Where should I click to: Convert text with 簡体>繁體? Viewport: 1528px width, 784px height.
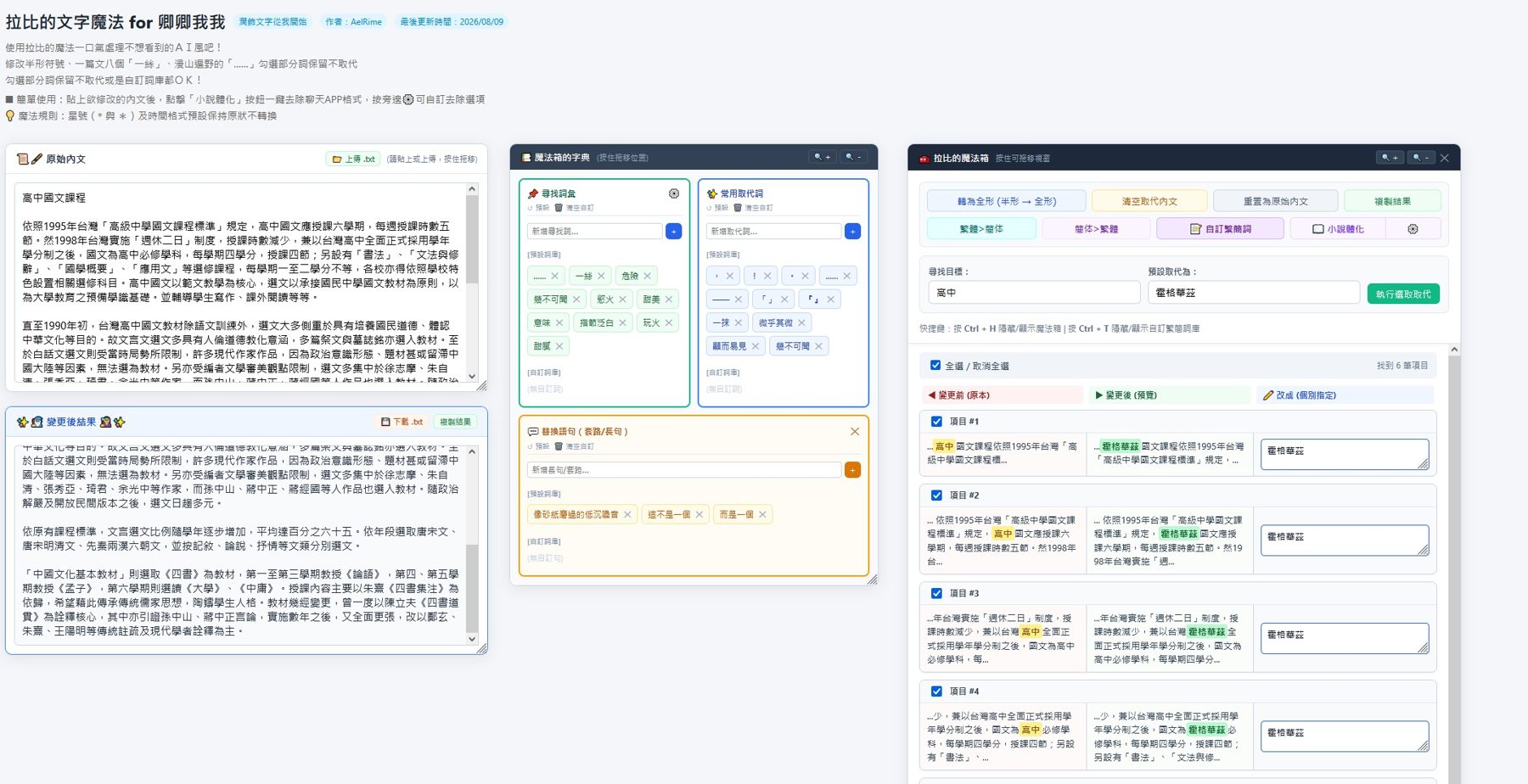tap(1096, 229)
